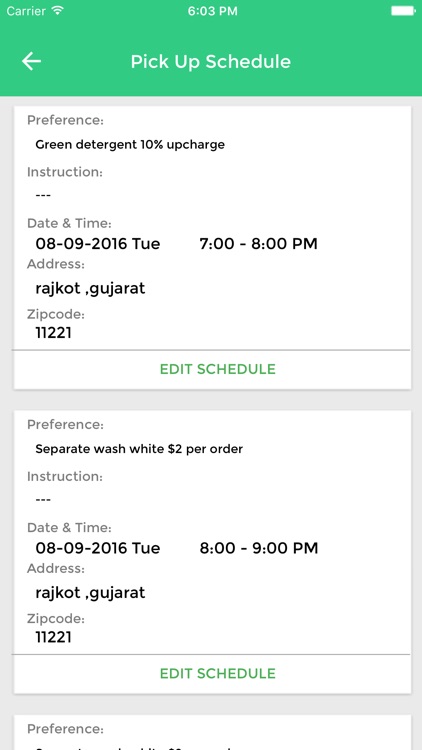Tap the back arrow icon
The width and height of the screenshot is (422, 750).
point(31,61)
